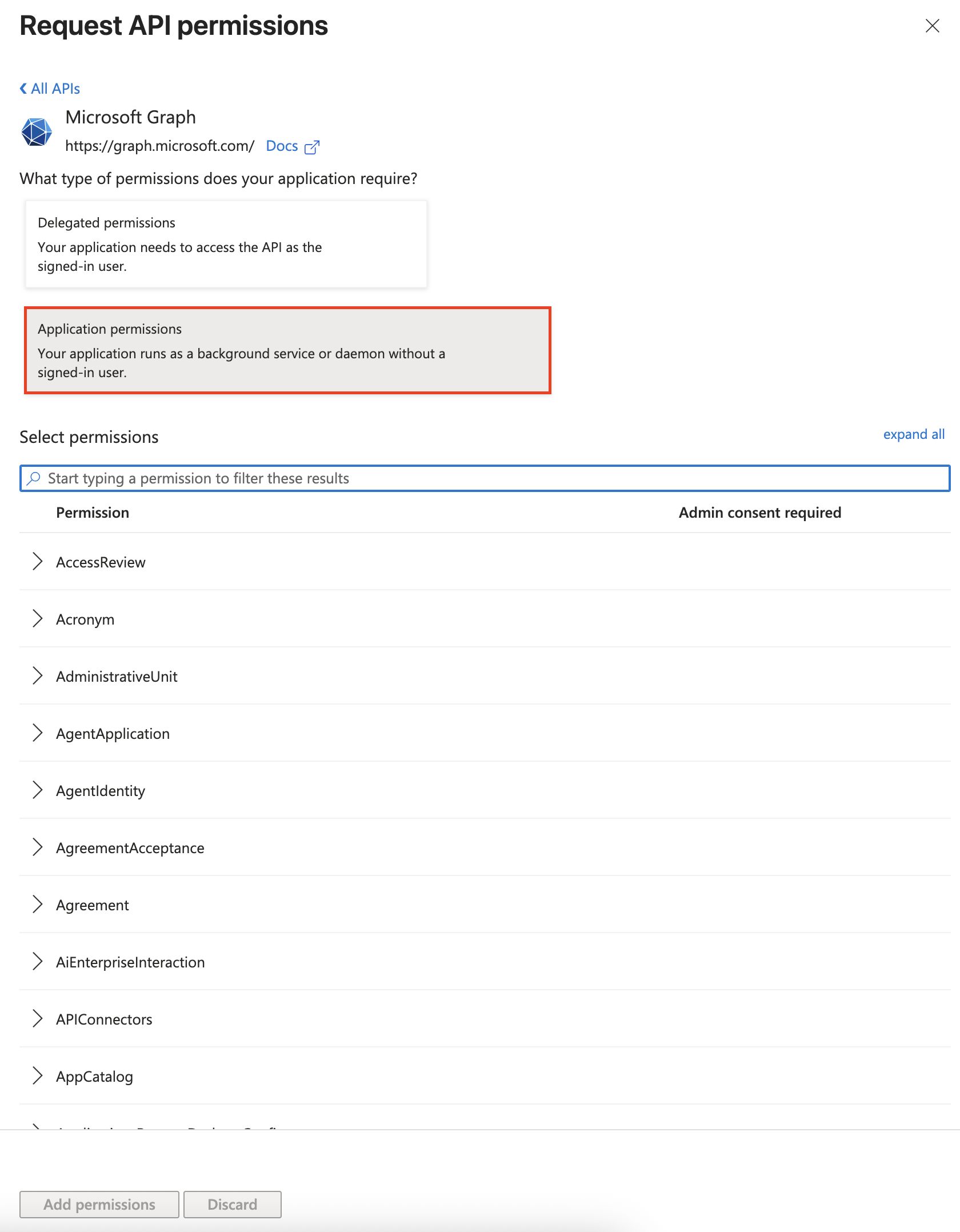Screen dimensions: 960x1232
Task: Expand the AgentIdentity permission group
Action: (38, 790)
